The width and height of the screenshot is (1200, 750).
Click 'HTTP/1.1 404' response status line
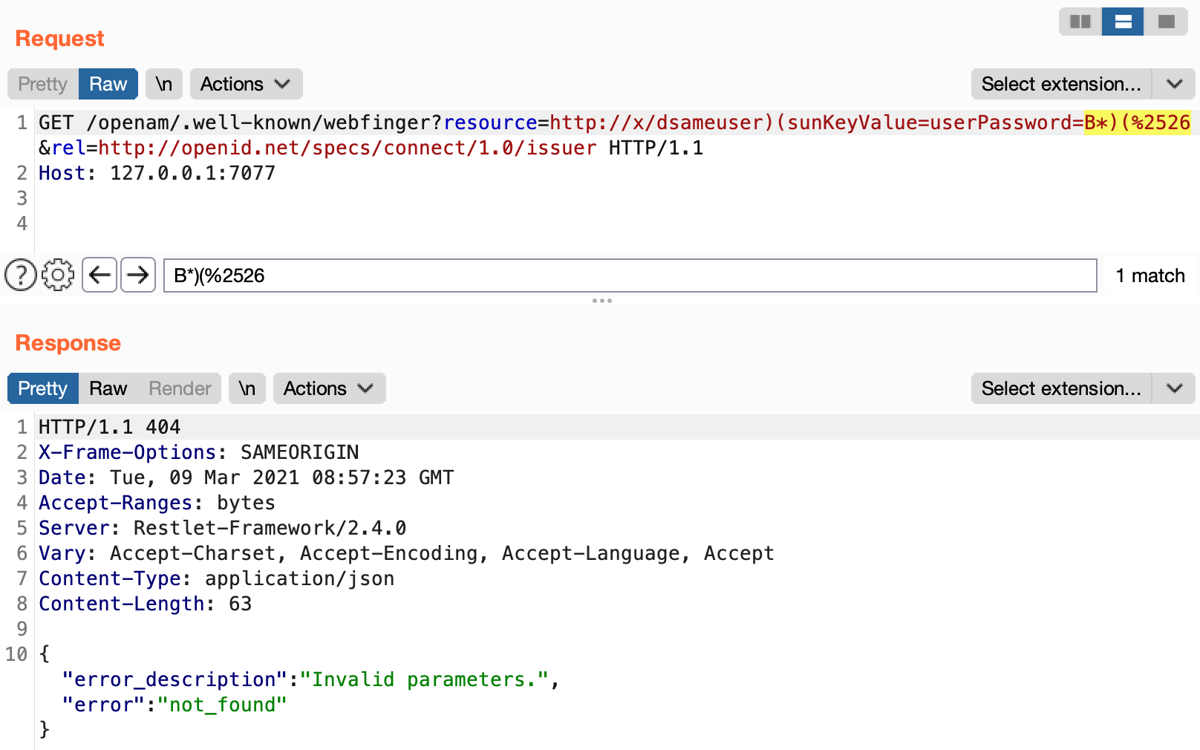[109, 427]
